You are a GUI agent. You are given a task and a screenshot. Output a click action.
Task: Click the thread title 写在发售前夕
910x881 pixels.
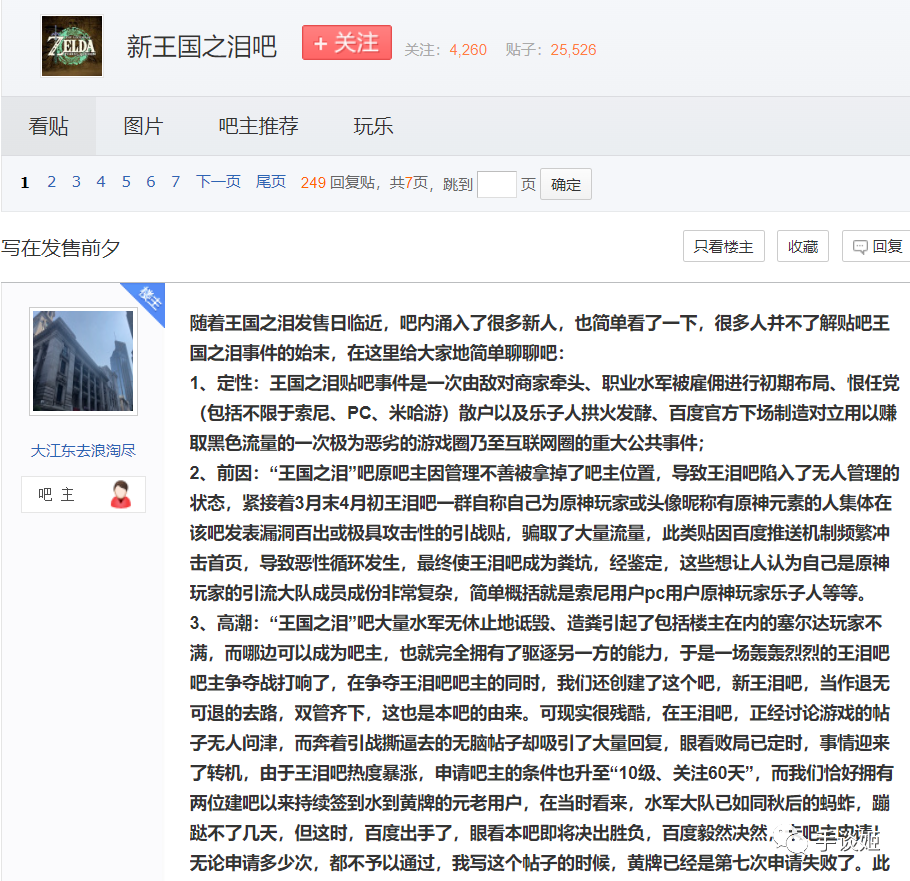click(x=60, y=248)
